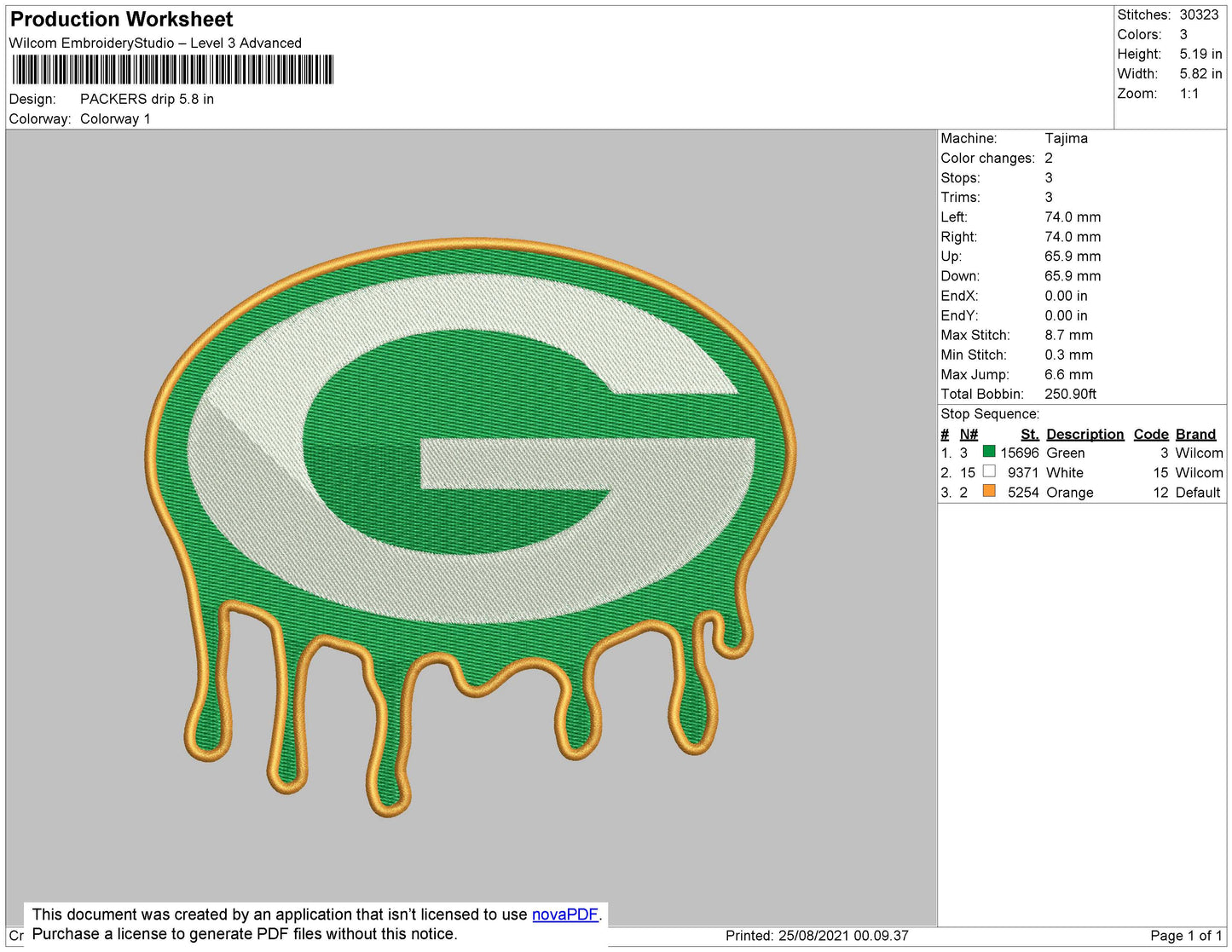This screenshot has width=1232, height=952.
Task: Click the 'Right:' label in machine info
Action: click(x=958, y=237)
